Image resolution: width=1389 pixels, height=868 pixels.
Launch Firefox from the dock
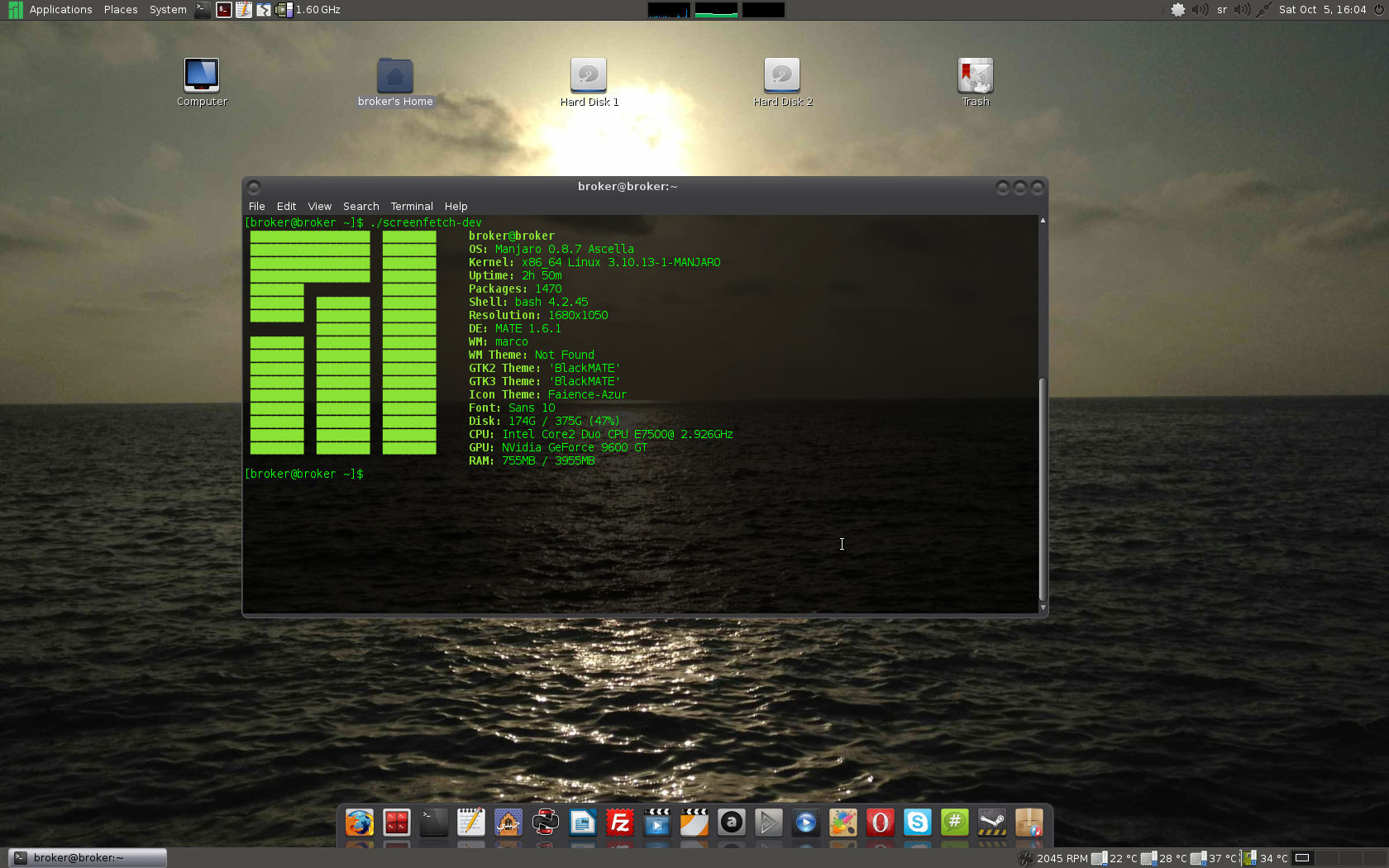point(360,823)
